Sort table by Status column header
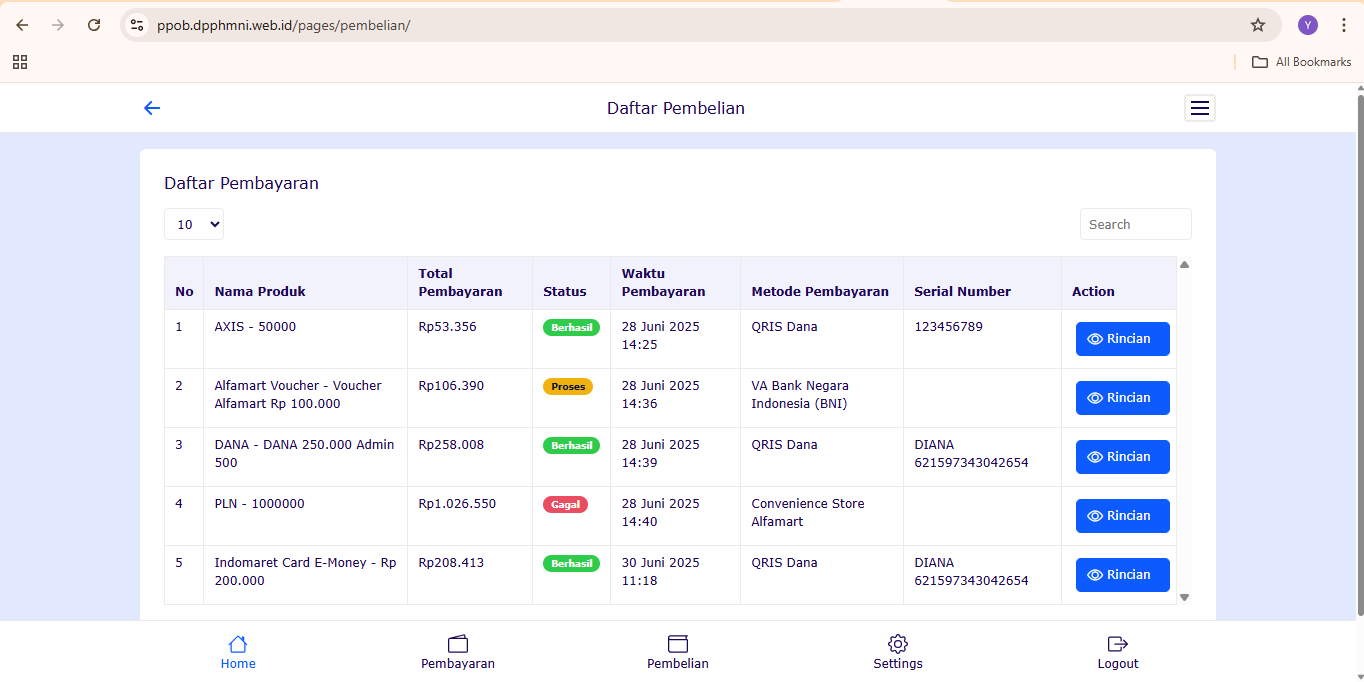The width and height of the screenshot is (1364, 682). [564, 292]
